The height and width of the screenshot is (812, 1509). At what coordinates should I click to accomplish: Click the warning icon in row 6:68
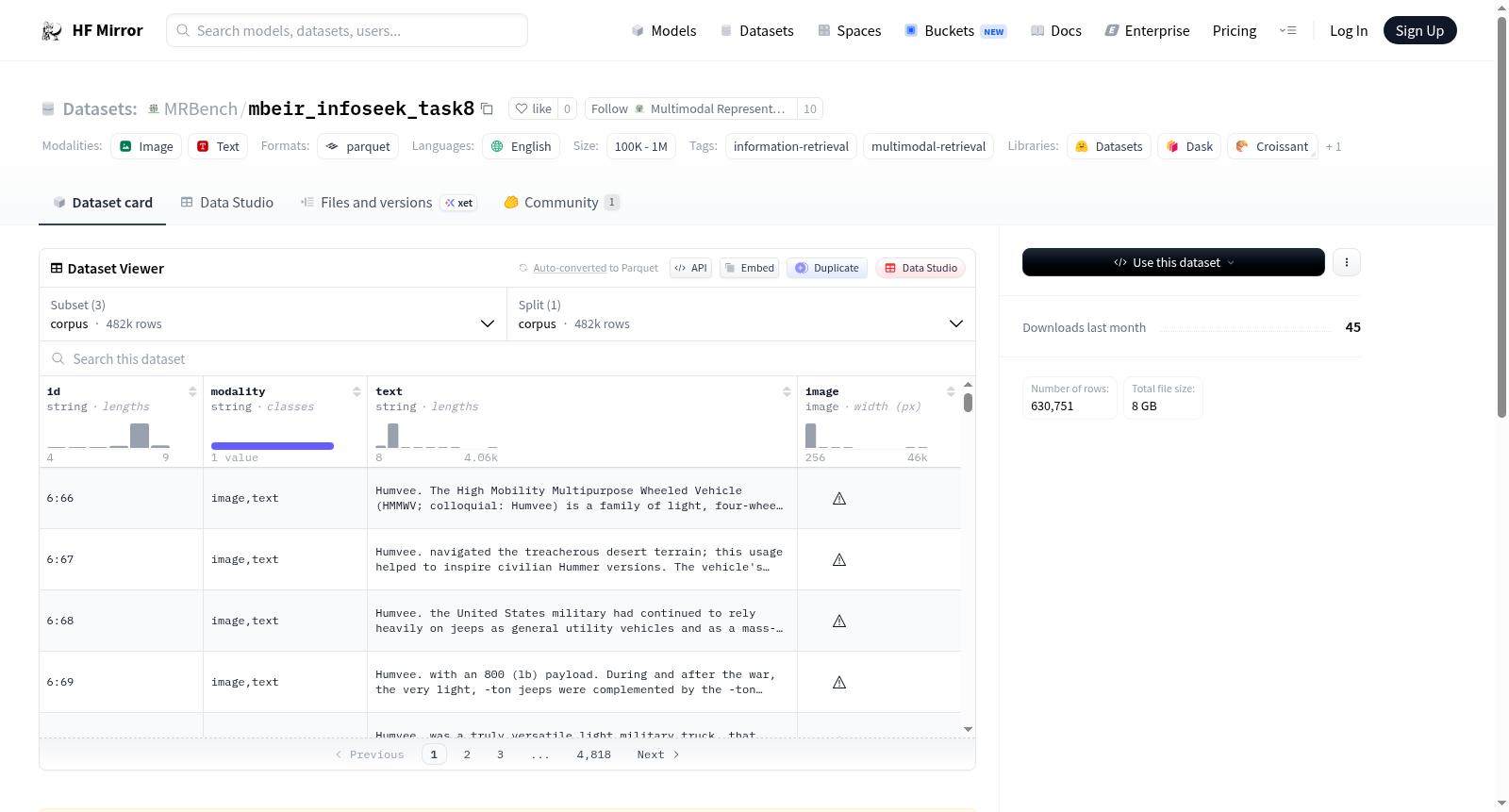pos(839,621)
